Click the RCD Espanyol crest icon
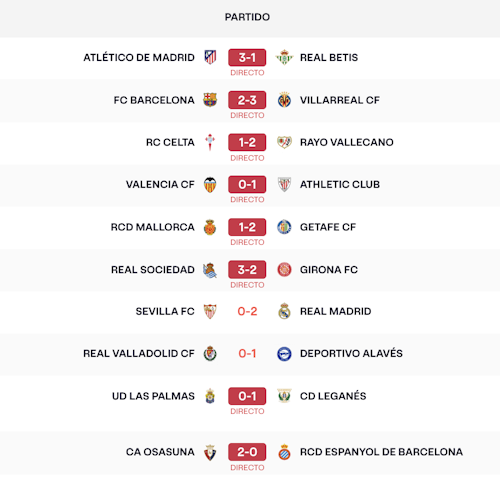Viewport: 500px width, 490px height. point(284,452)
